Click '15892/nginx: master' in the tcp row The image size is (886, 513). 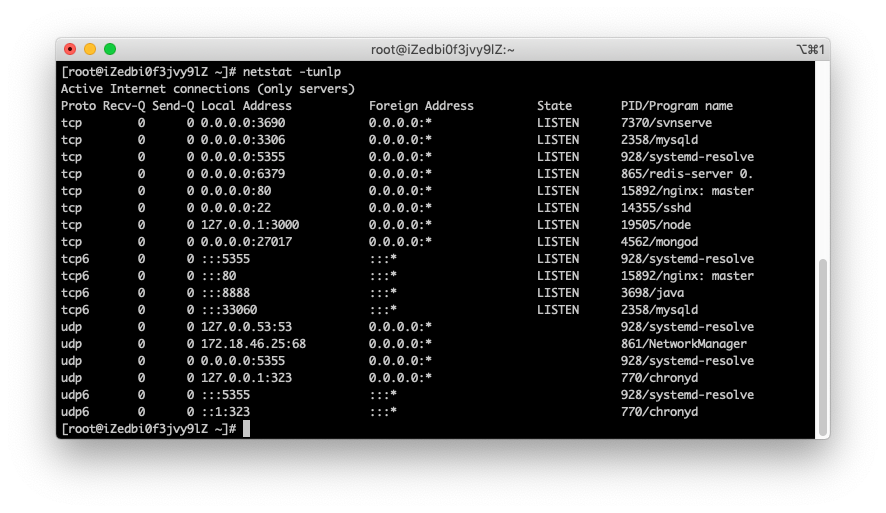[687, 190]
